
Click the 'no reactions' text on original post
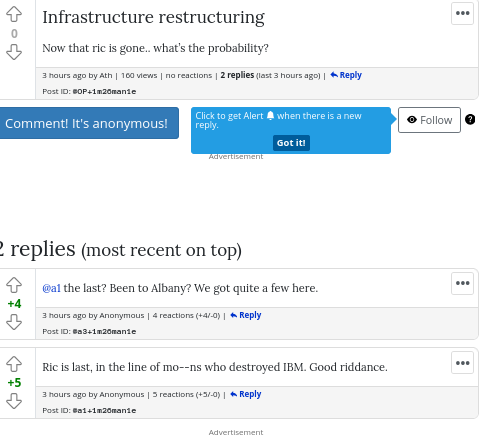click(x=189, y=76)
